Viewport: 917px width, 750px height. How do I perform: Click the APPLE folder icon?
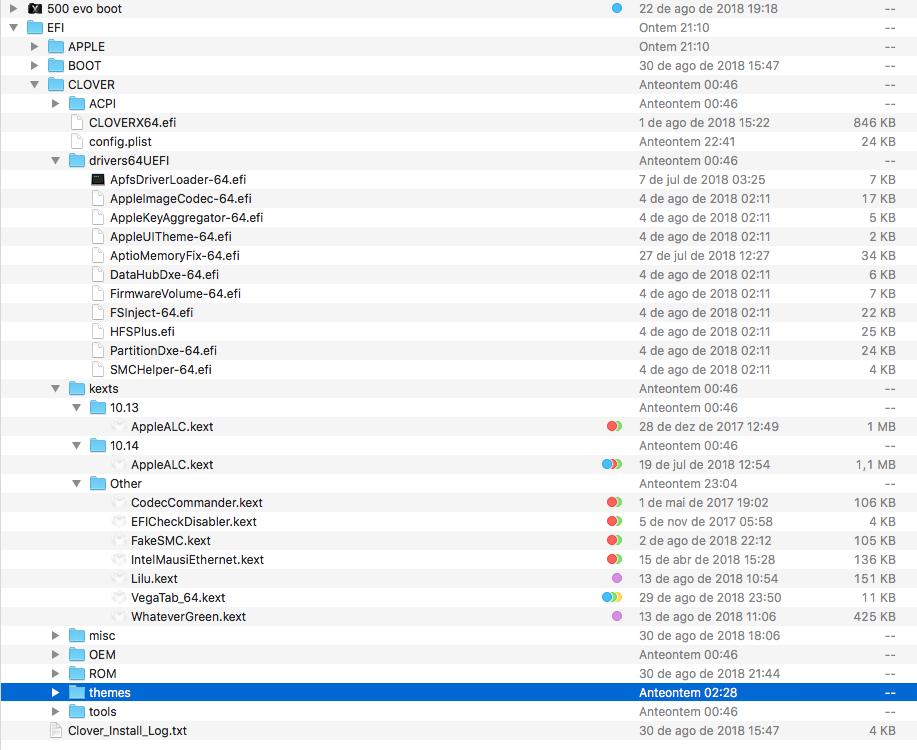[x=56, y=47]
